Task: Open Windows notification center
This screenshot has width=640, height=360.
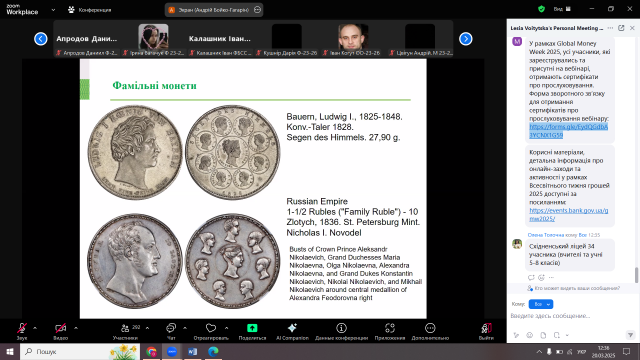Action: click(627, 351)
